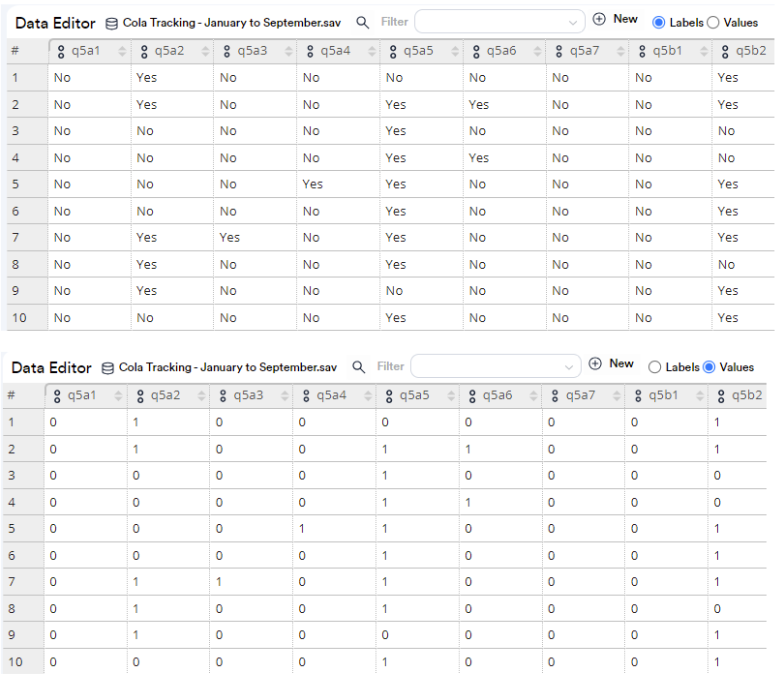
Task: Open the Filter dropdown in the top editor
Action: pos(500,22)
